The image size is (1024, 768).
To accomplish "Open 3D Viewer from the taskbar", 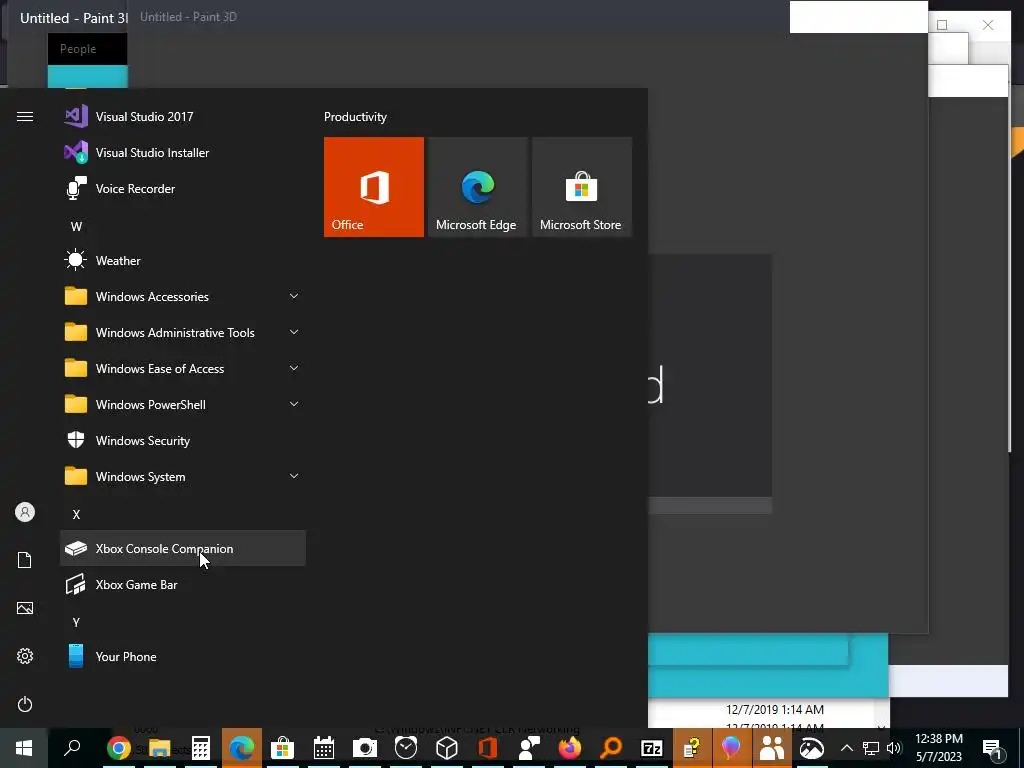I will [447, 748].
